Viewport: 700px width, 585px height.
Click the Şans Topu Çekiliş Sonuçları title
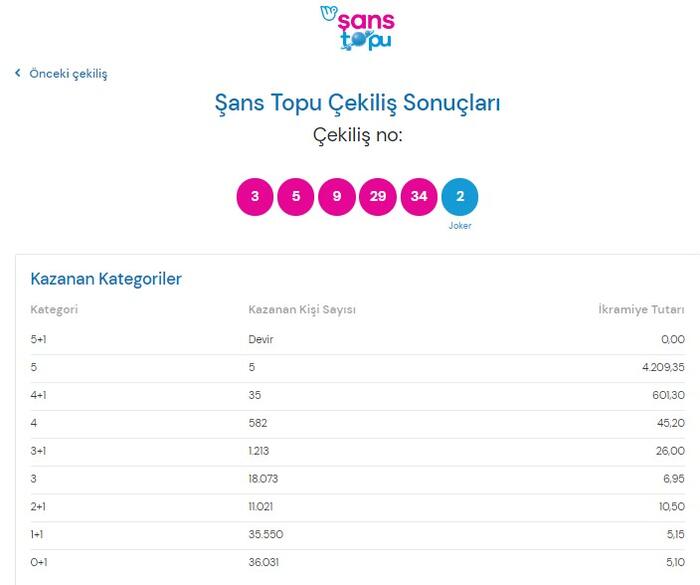pos(357,103)
